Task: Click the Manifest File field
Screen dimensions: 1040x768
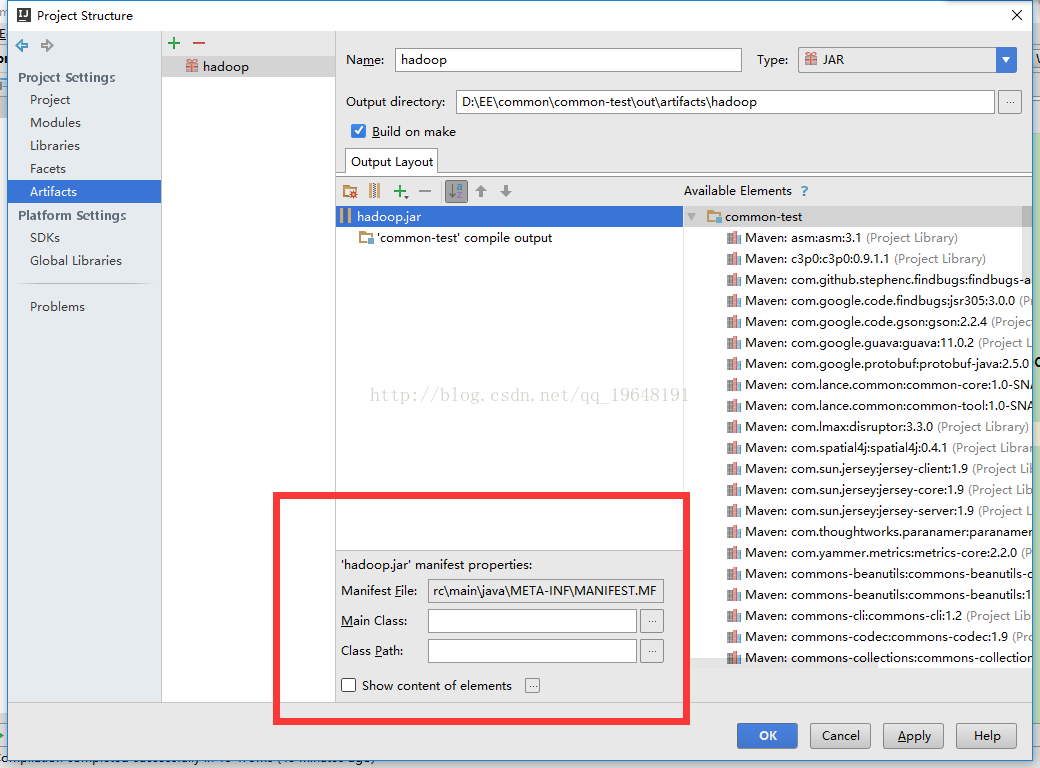Action: (x=546, y=591)
